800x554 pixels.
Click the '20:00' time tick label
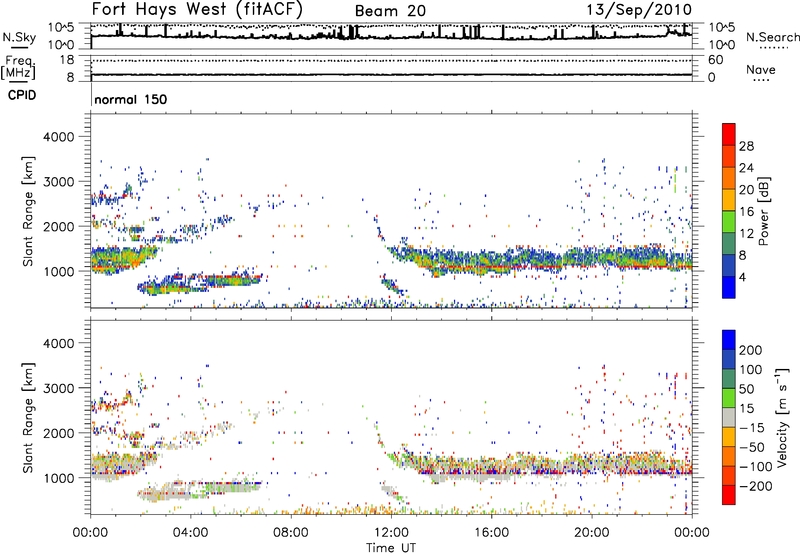pyautogui.click(x=591, y=533)
